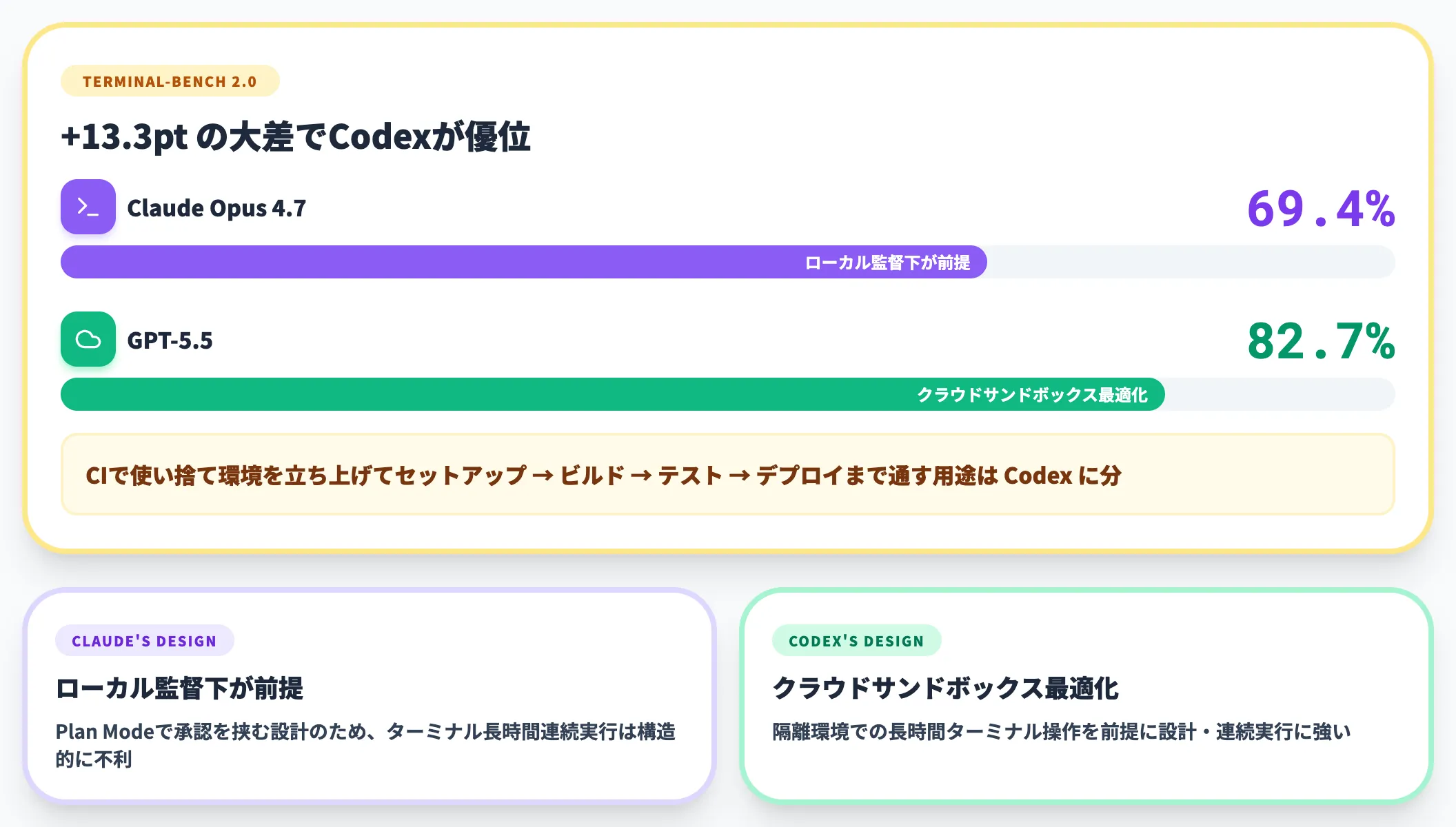Click the 'Claude Opus 4.7' model label
This screenshot has width=1456, height=827.
(x=216, y=208)
